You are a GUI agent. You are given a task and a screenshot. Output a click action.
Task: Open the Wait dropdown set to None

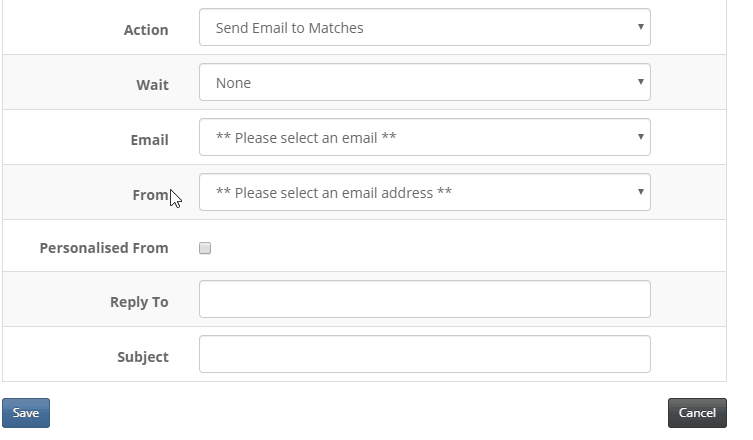425,82
